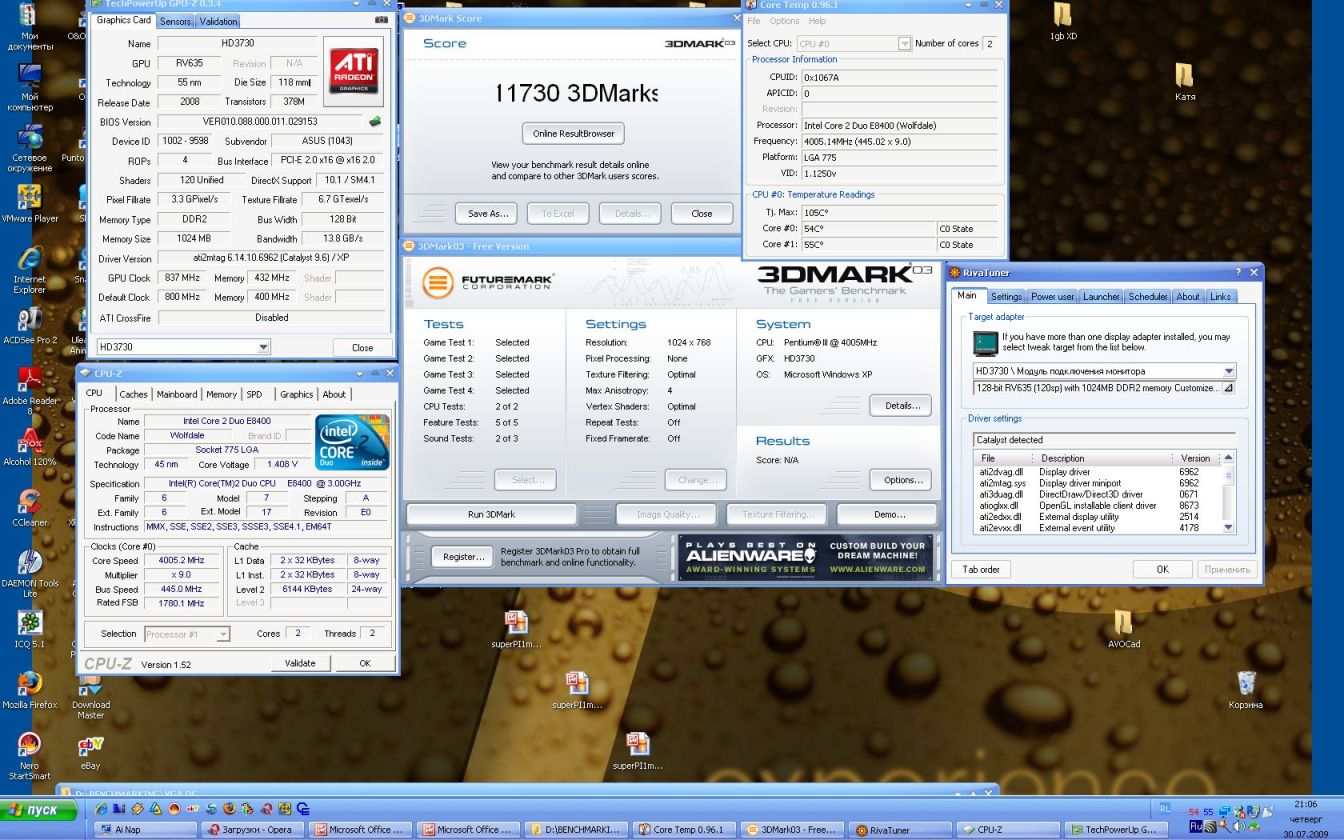
Task: Open Alcohol 120% desktop icon
Action: pyautogui.click(x=30, y=448)
